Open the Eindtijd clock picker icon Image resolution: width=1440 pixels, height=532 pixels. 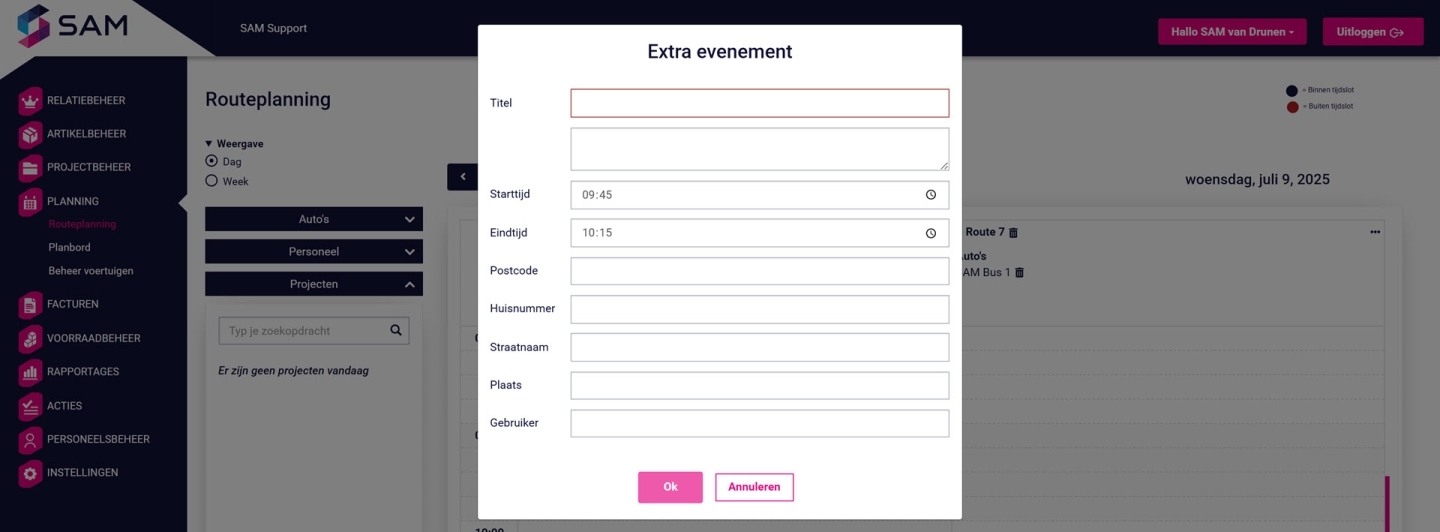pyautogui.click(x=931, y=233)
